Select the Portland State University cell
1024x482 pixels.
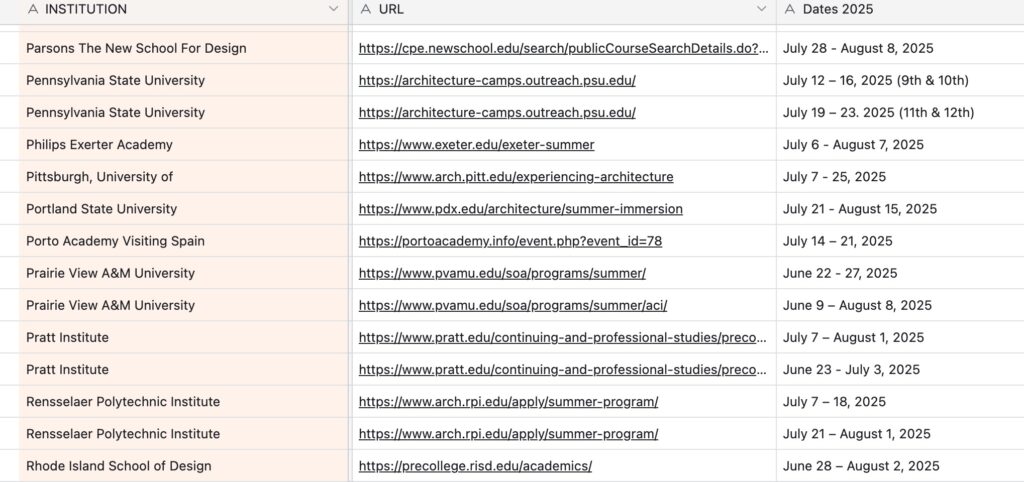click(184, 209)
